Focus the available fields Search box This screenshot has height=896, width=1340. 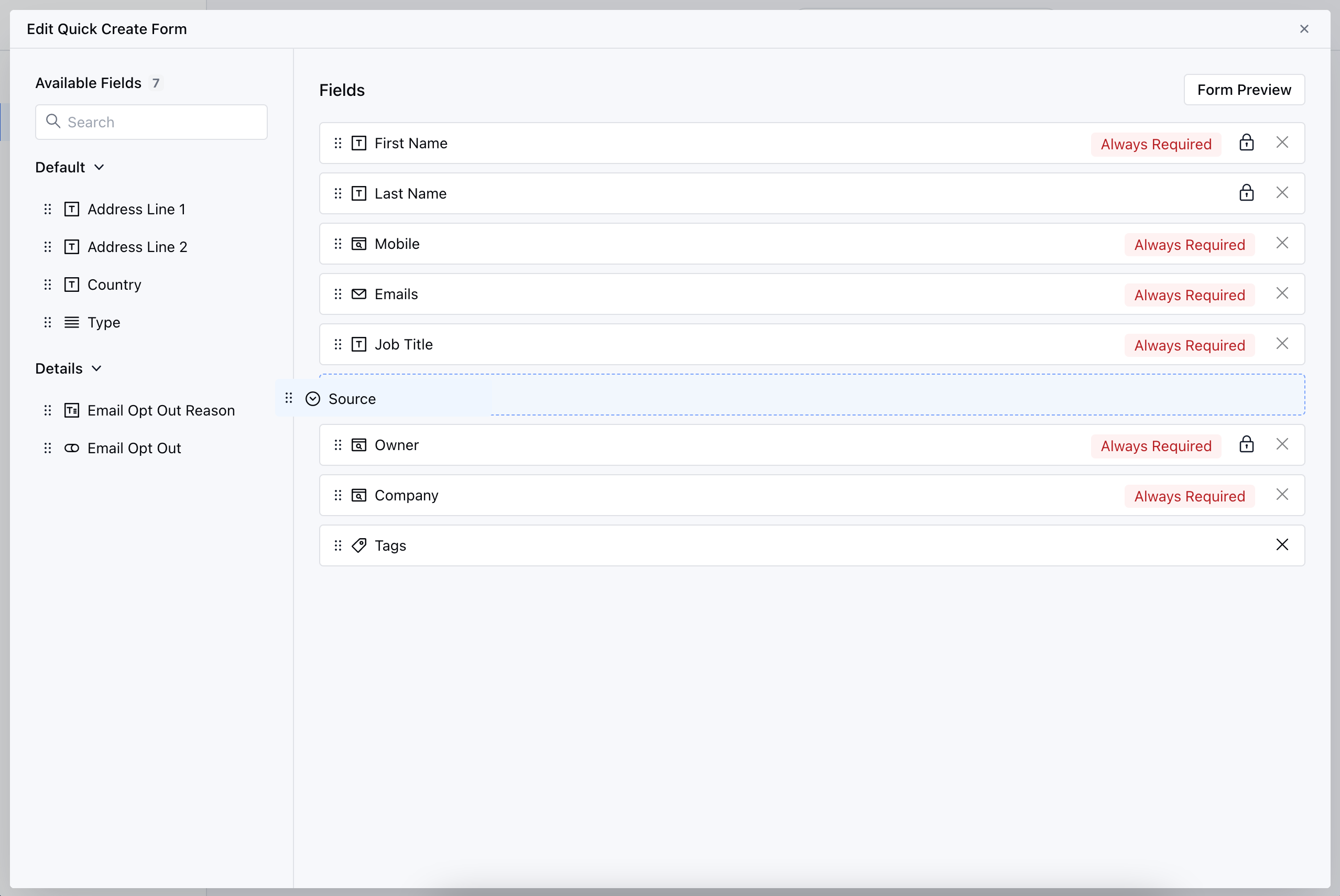pyautogui.click(x=151, y=122)
